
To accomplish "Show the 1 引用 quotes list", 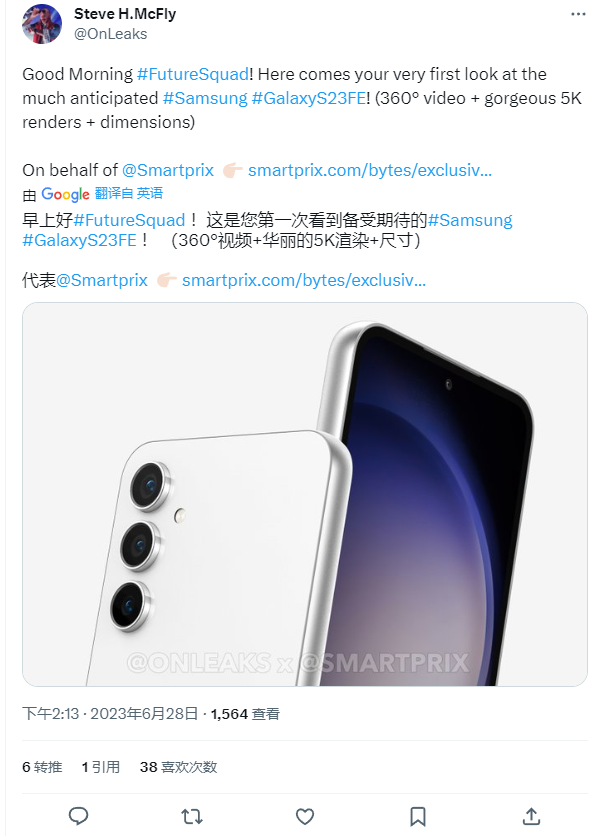I will 100,767.
